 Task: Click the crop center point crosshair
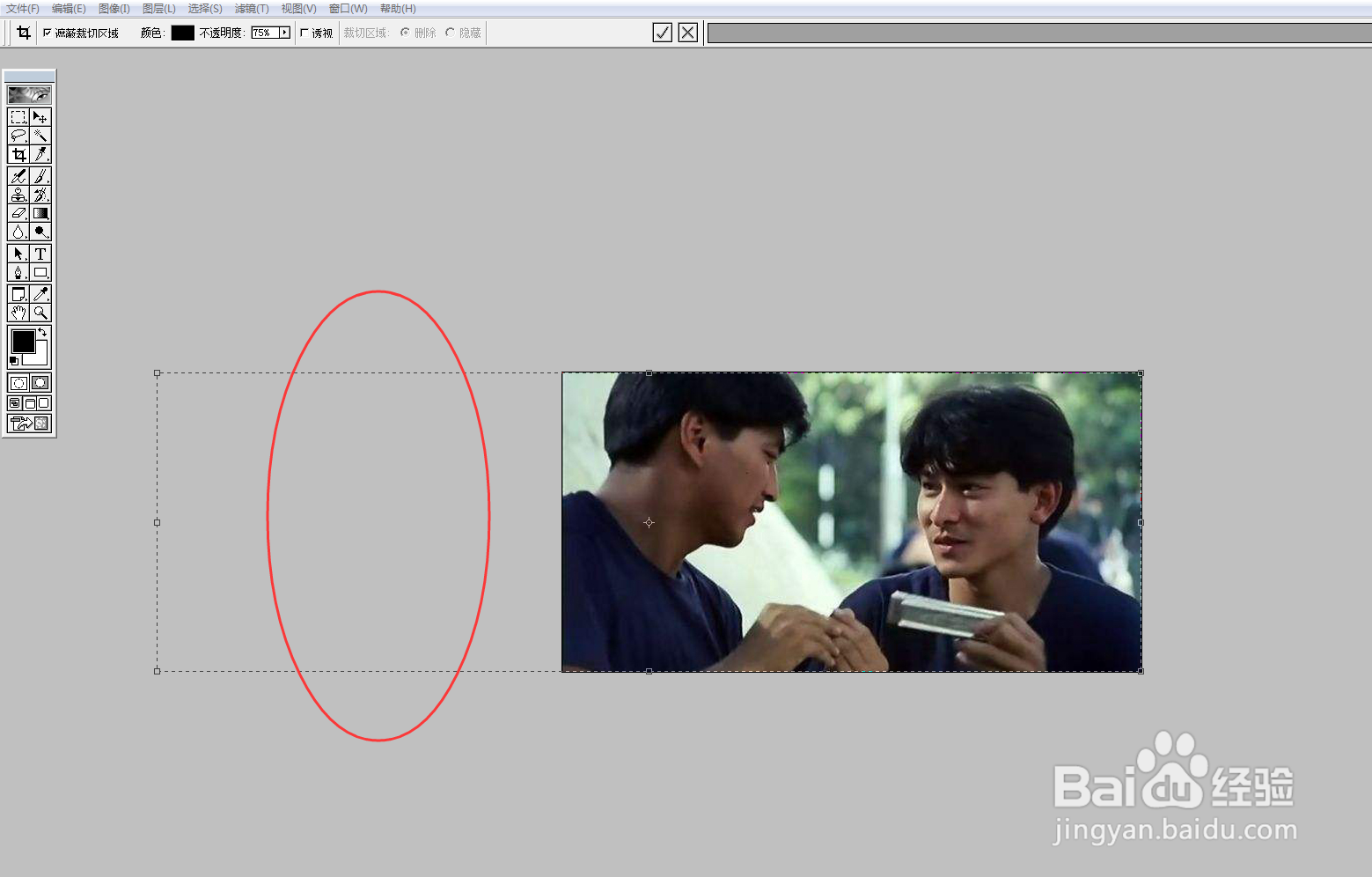tap(649, 522)
